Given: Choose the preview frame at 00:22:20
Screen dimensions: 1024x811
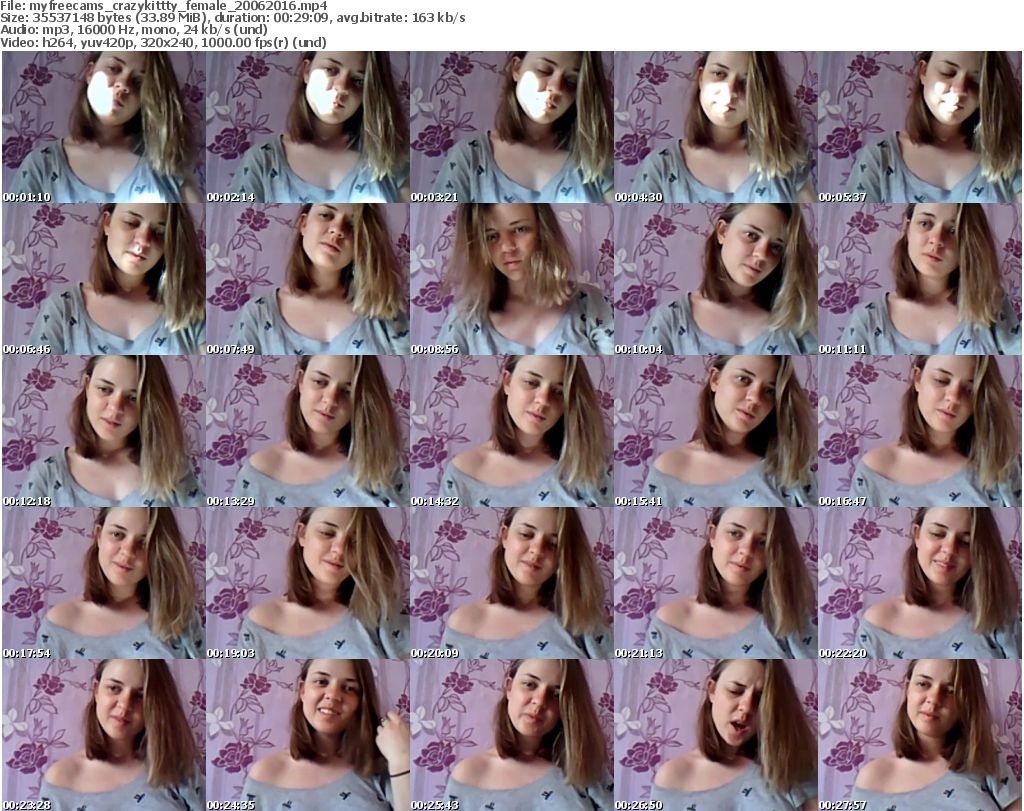Looking at the screenshot, I should click(x=920, y=583).
